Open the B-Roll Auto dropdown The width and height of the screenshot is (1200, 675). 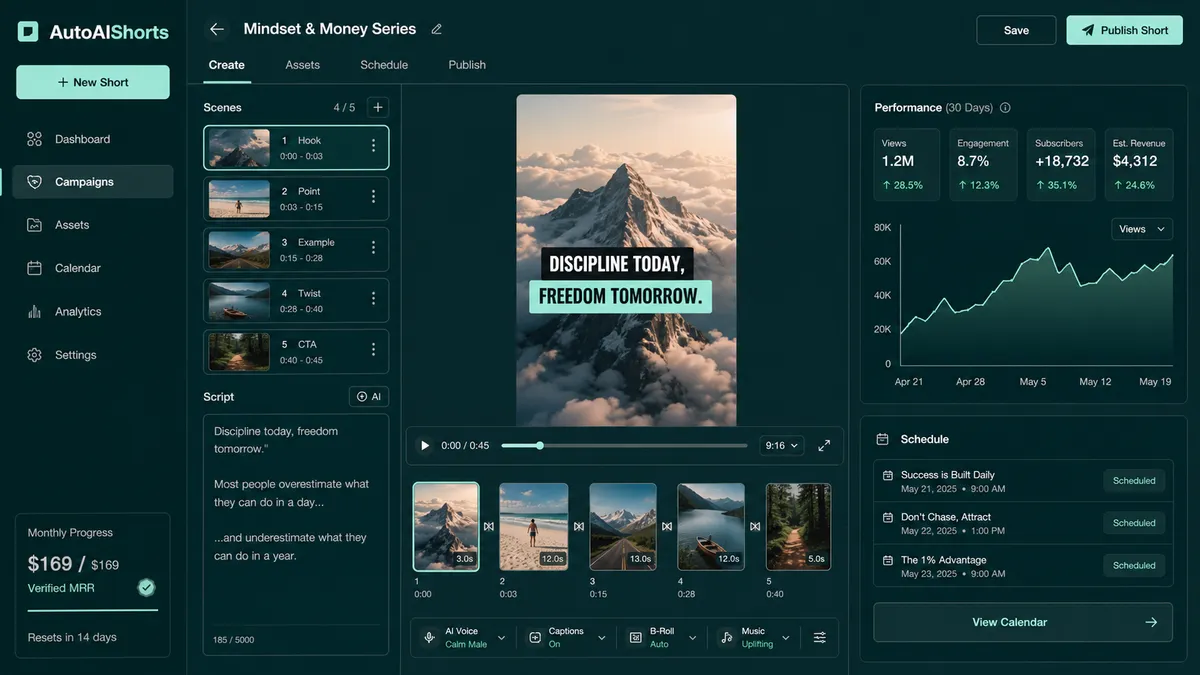pyautogui.click(x=662, y=637)
